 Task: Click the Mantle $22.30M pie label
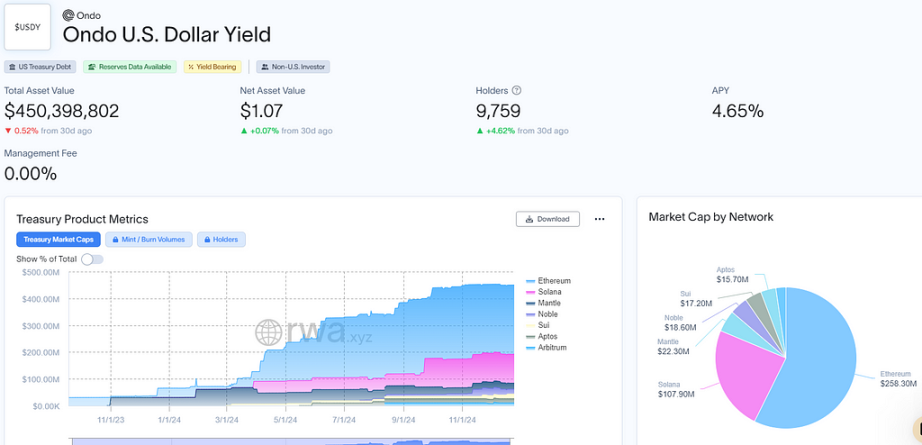coord(673,347)
